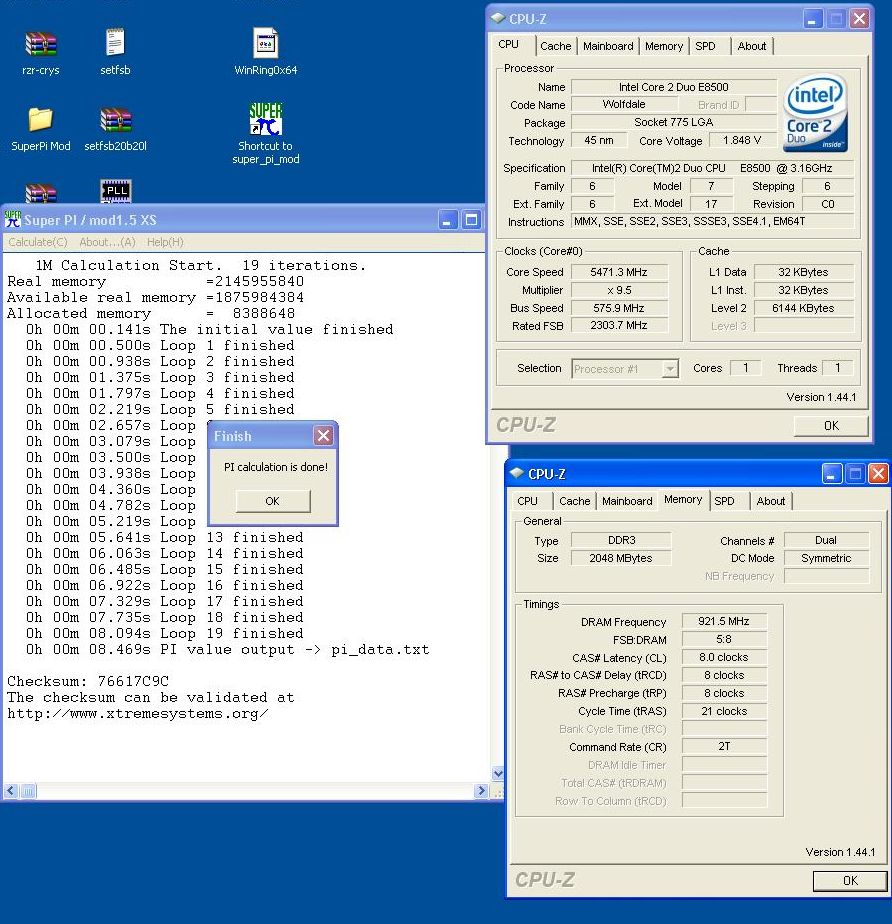This screenshot has width=892, height=924.
Task: Switch to CPU tab in lower CPU-Z
Action: click(x=527, y=501)
